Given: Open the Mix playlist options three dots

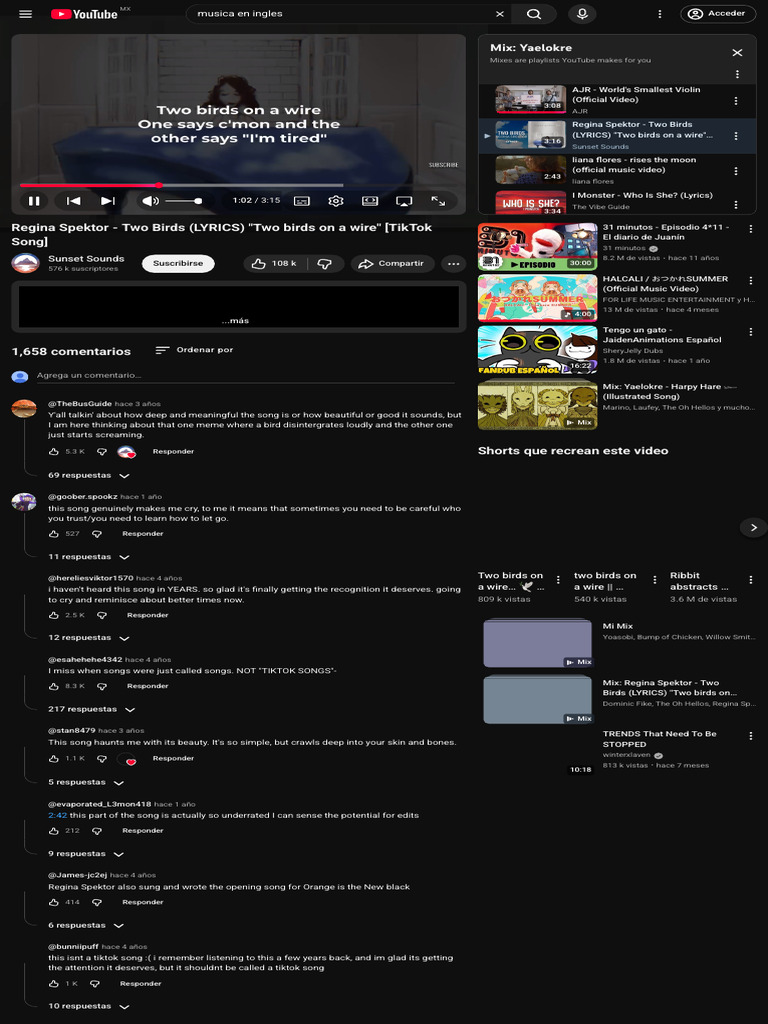Looking at the screenshot, I should [737, 74].
